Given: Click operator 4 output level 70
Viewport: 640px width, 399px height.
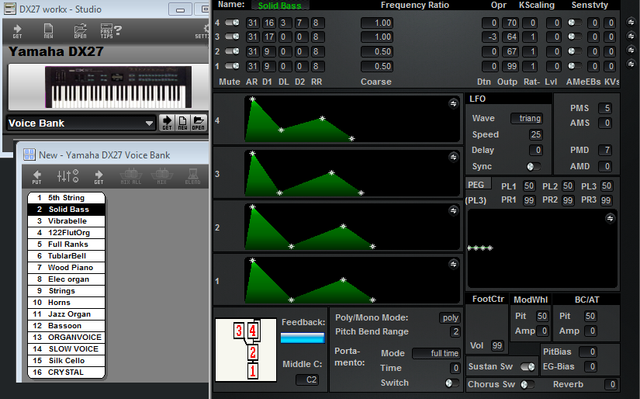Looking at the screenshot, I should tap(510, 23).
